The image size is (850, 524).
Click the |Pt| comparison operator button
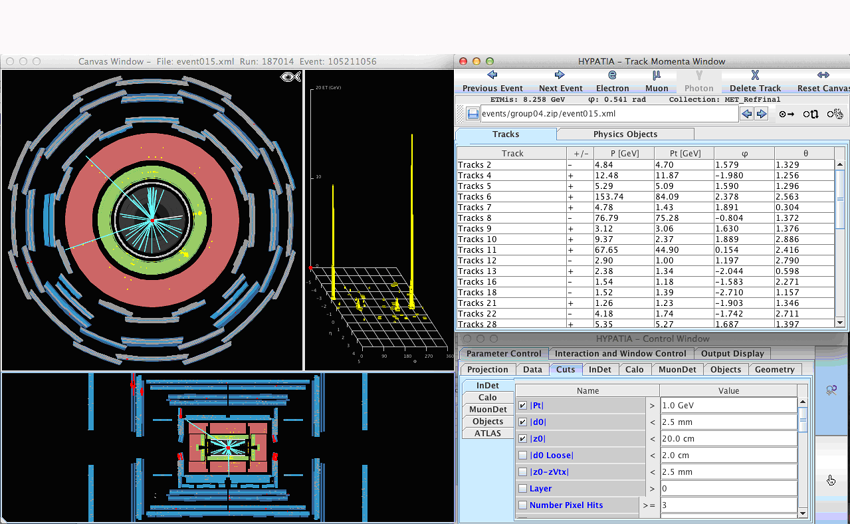click(652, 405)
